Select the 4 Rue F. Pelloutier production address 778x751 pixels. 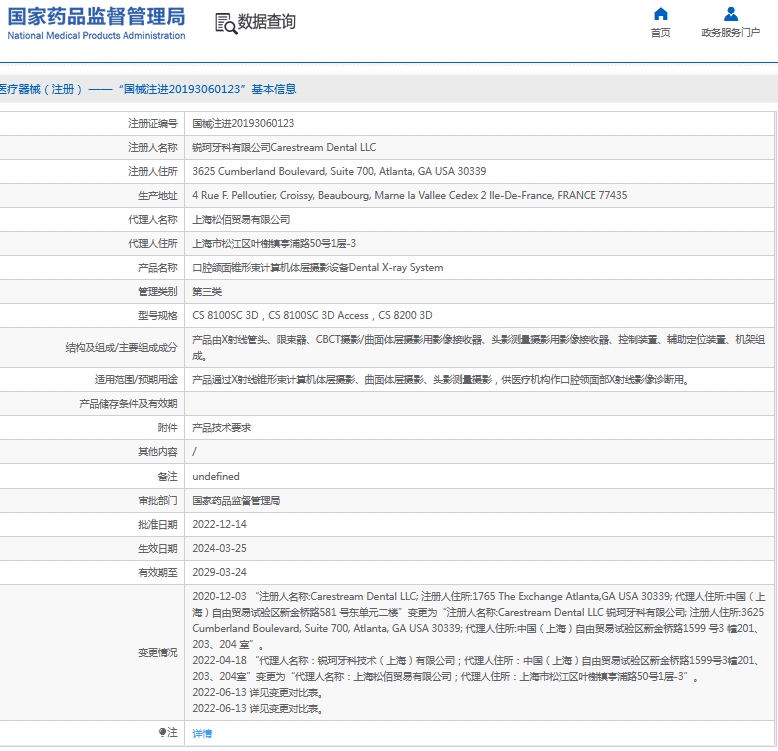pyautogui.click(x=409, y=195)
